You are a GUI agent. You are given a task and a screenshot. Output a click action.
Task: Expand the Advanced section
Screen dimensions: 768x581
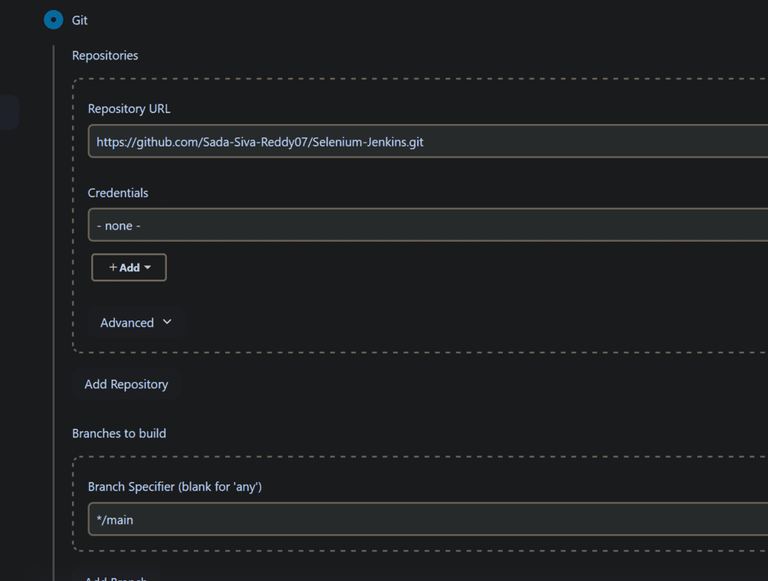127,323
